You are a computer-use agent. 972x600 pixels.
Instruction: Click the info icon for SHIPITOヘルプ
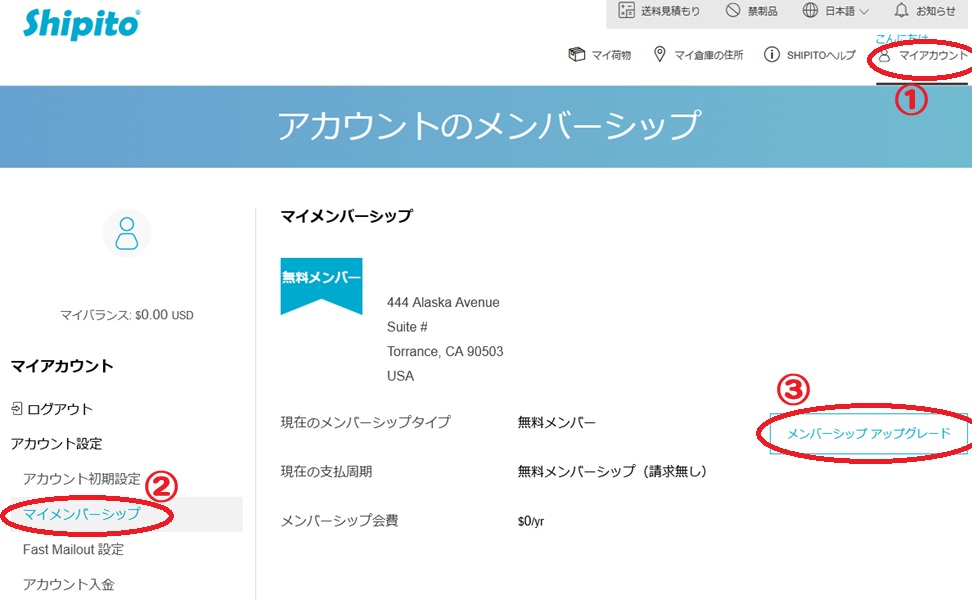tap(771, 55)
